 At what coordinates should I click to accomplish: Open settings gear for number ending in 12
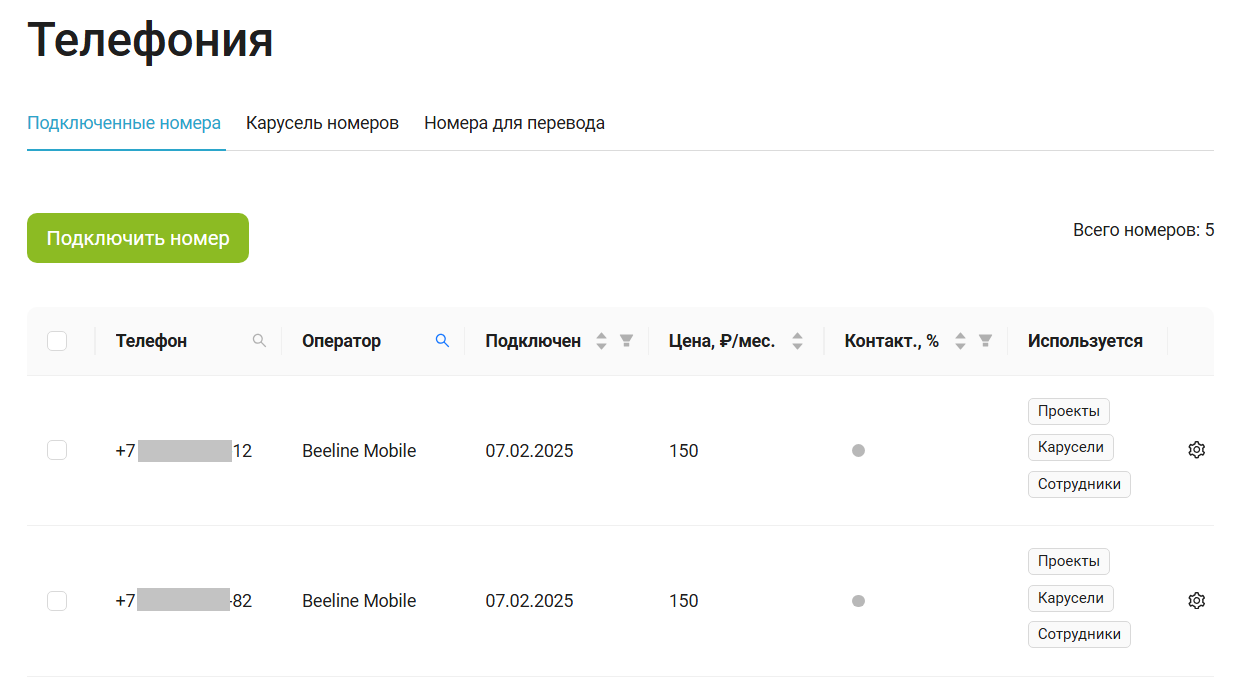pos(1196,450)
